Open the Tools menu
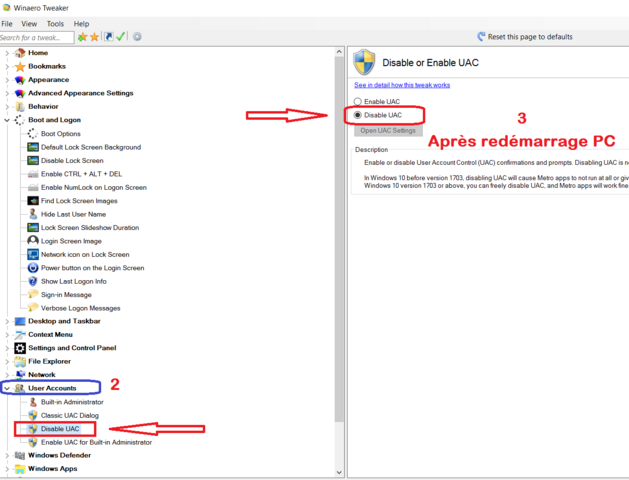Screen dimensions: 629x480 (55, 23)
